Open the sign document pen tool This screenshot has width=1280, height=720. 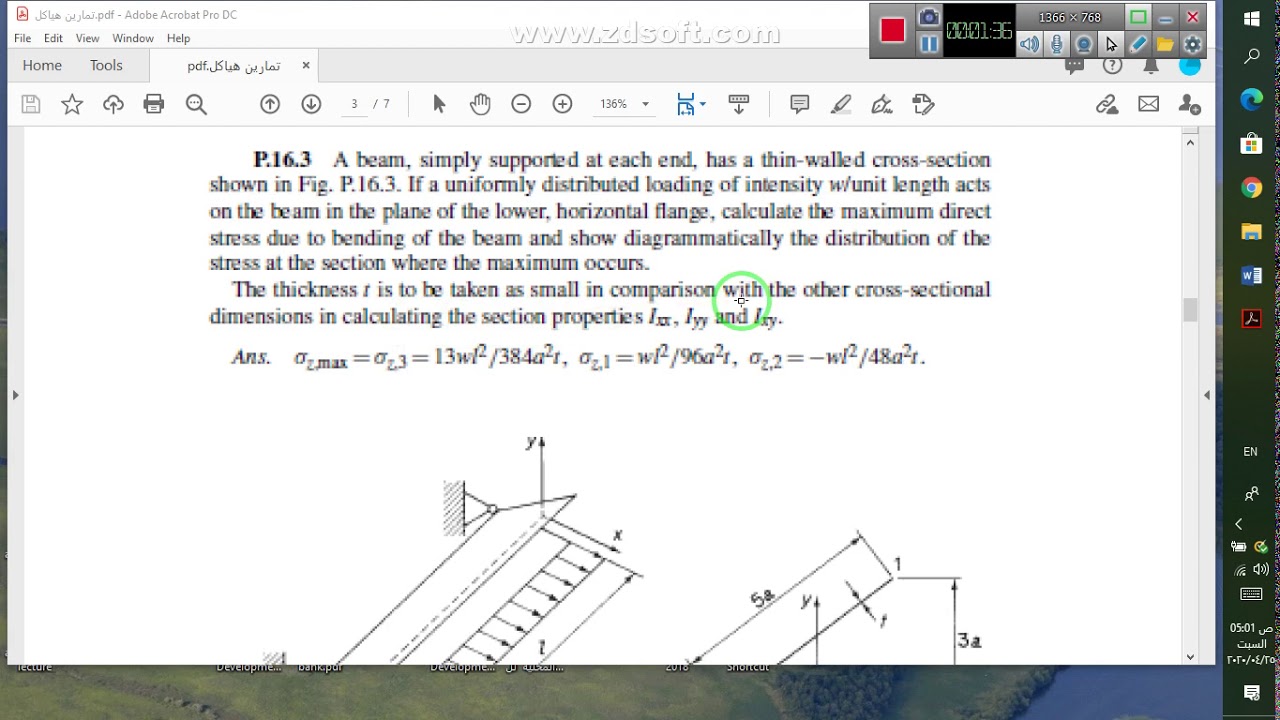coord(882,104)
